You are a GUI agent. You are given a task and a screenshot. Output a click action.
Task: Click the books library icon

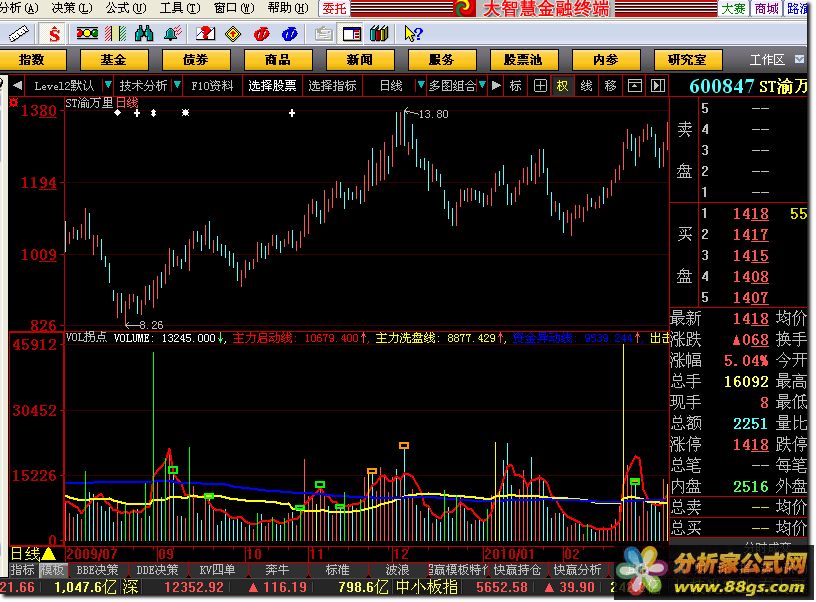pyautogui.click(x=379, y=34)
